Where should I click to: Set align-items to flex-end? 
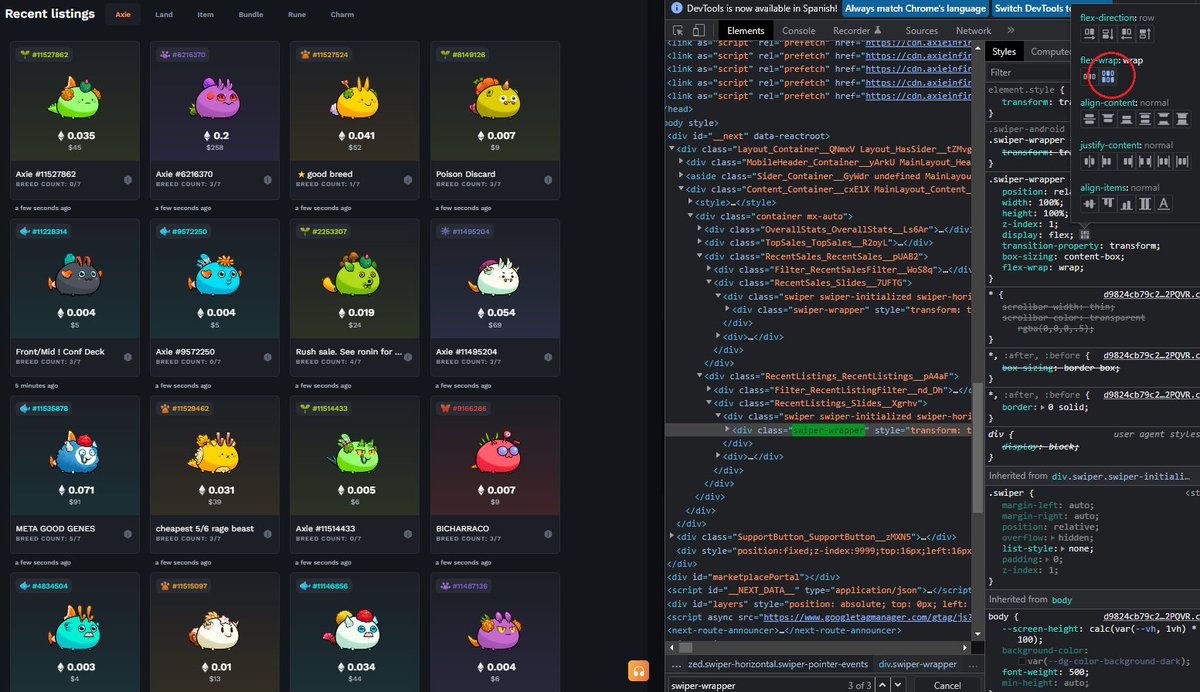[1125, 204]
